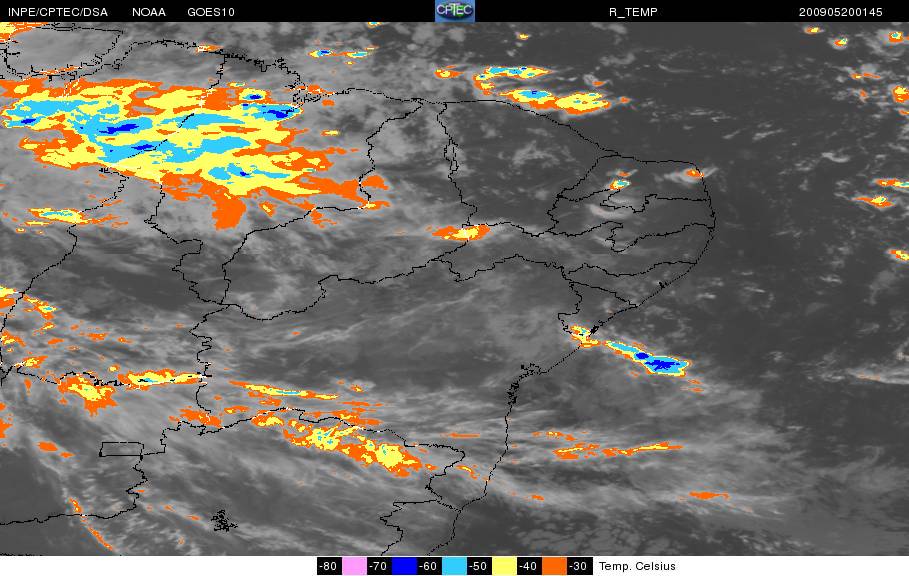Image resolution: width=909 pixels, height=576 pixels.
Task: Click the CPTEC logo in the header
Action: click(x=455, y=10)
